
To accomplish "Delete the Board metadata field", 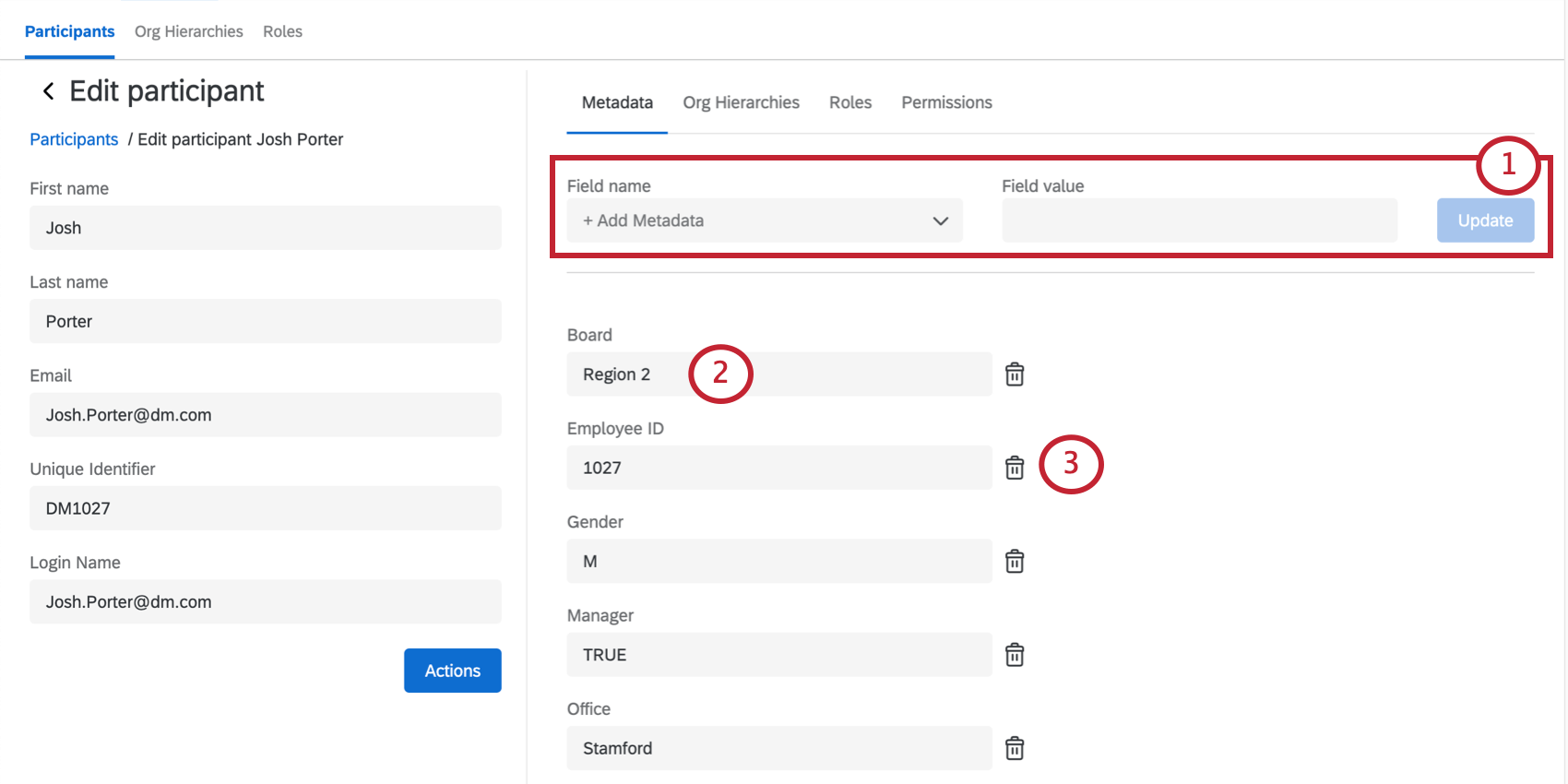I will coord(1015,374).
